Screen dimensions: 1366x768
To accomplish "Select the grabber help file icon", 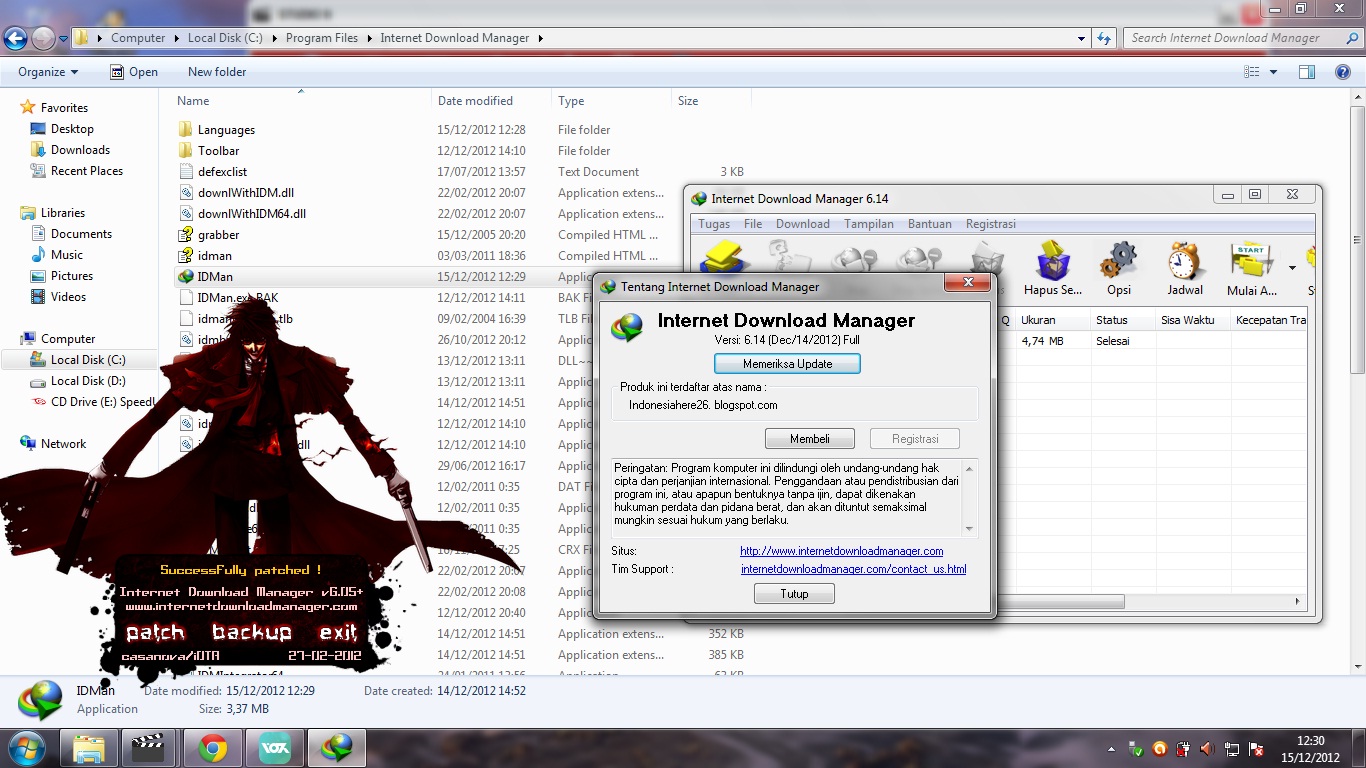I will 185,235.
